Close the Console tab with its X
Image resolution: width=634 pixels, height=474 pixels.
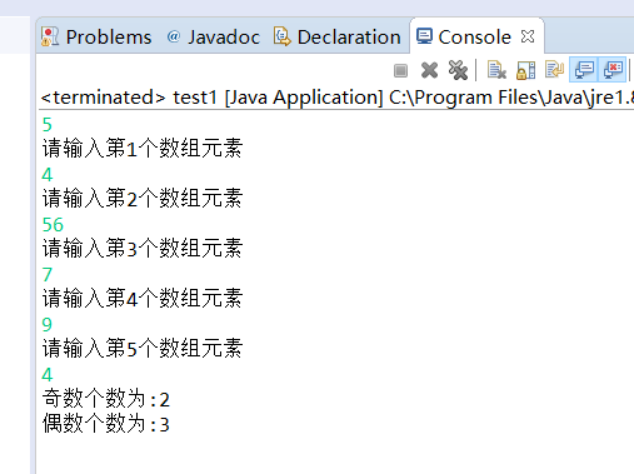(528, 36)
